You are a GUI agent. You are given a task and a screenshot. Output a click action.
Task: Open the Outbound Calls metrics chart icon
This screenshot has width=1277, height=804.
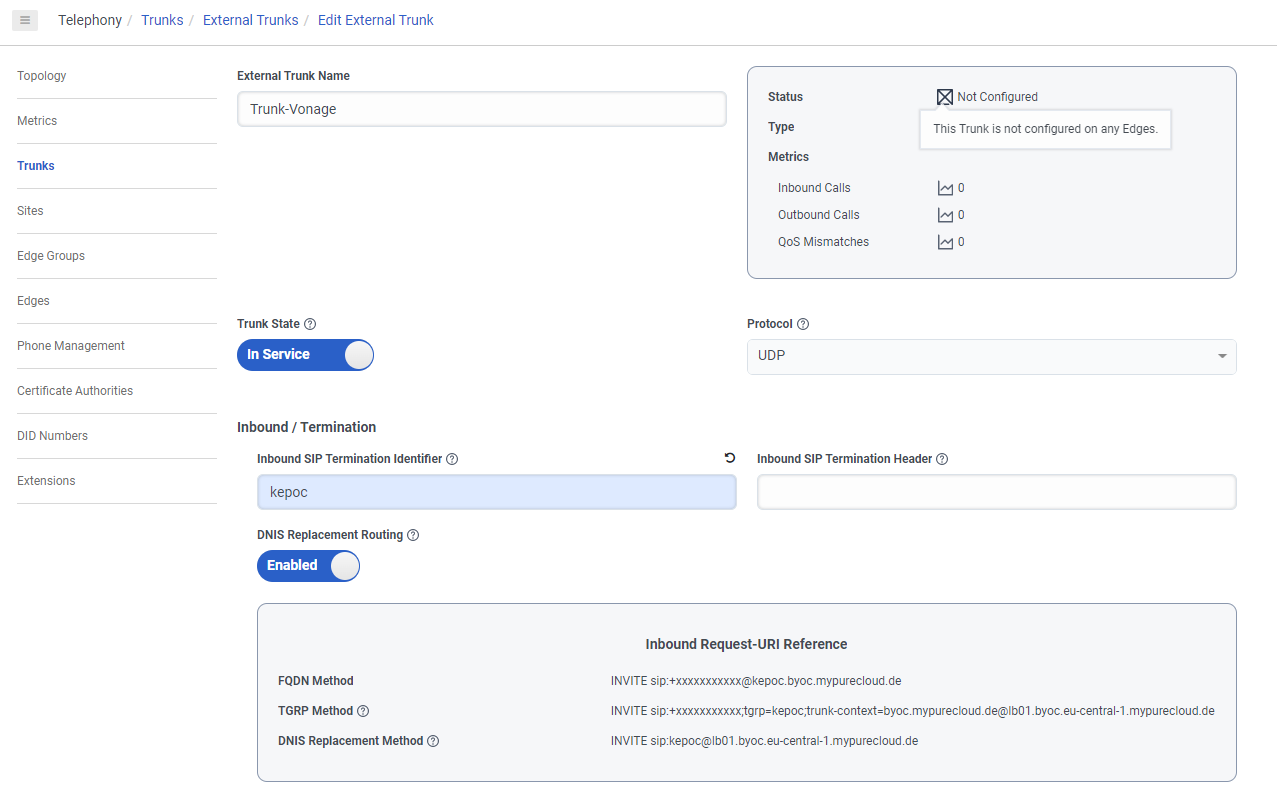click(945, 215)
